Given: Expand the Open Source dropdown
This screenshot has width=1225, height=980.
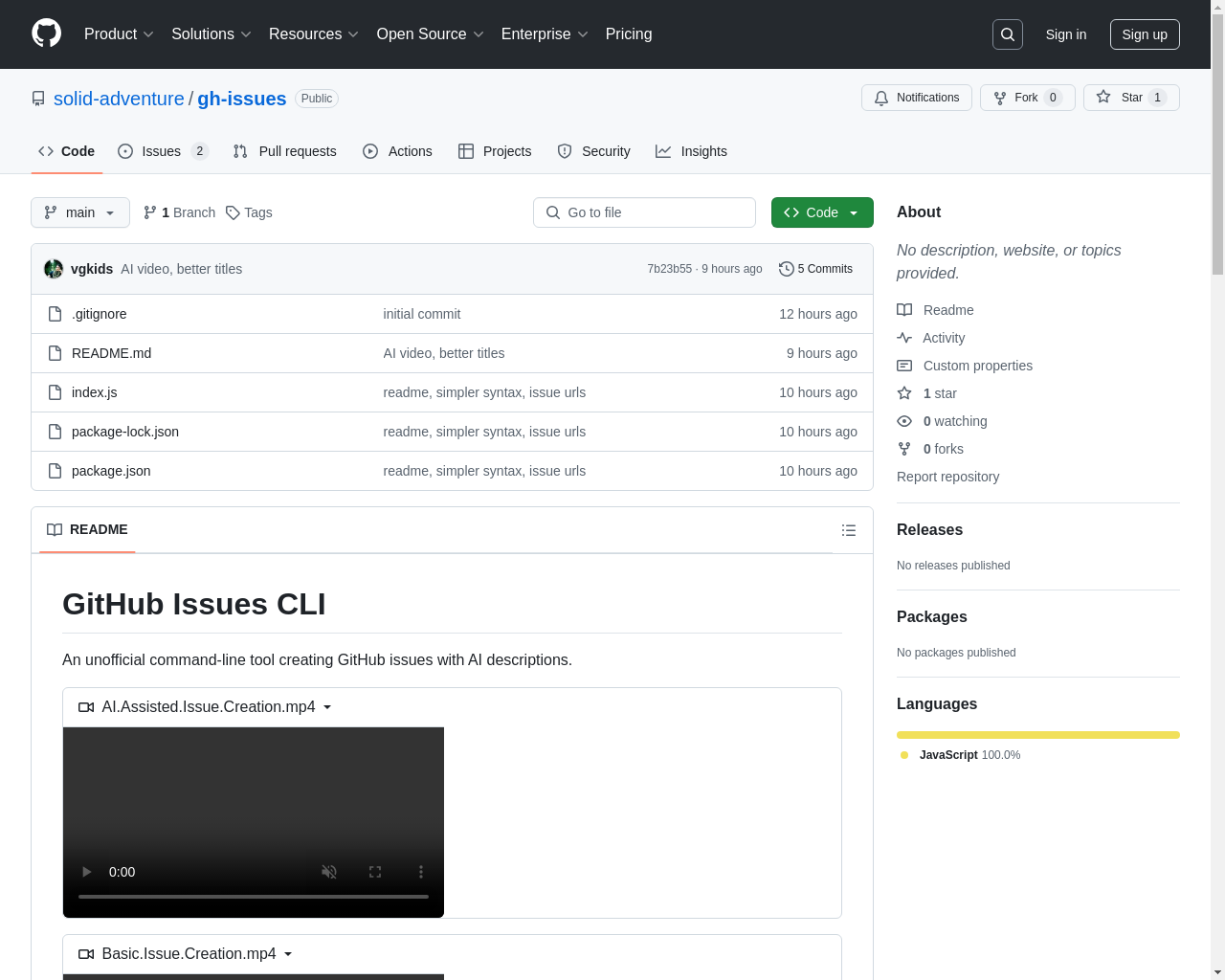Looking at the screenshot, I should [431, 34].
